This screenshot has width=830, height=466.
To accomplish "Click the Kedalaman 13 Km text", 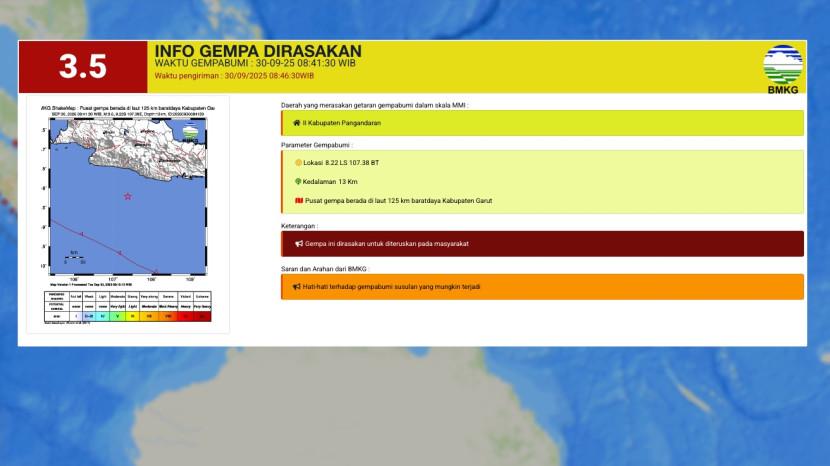I will 330,181.
